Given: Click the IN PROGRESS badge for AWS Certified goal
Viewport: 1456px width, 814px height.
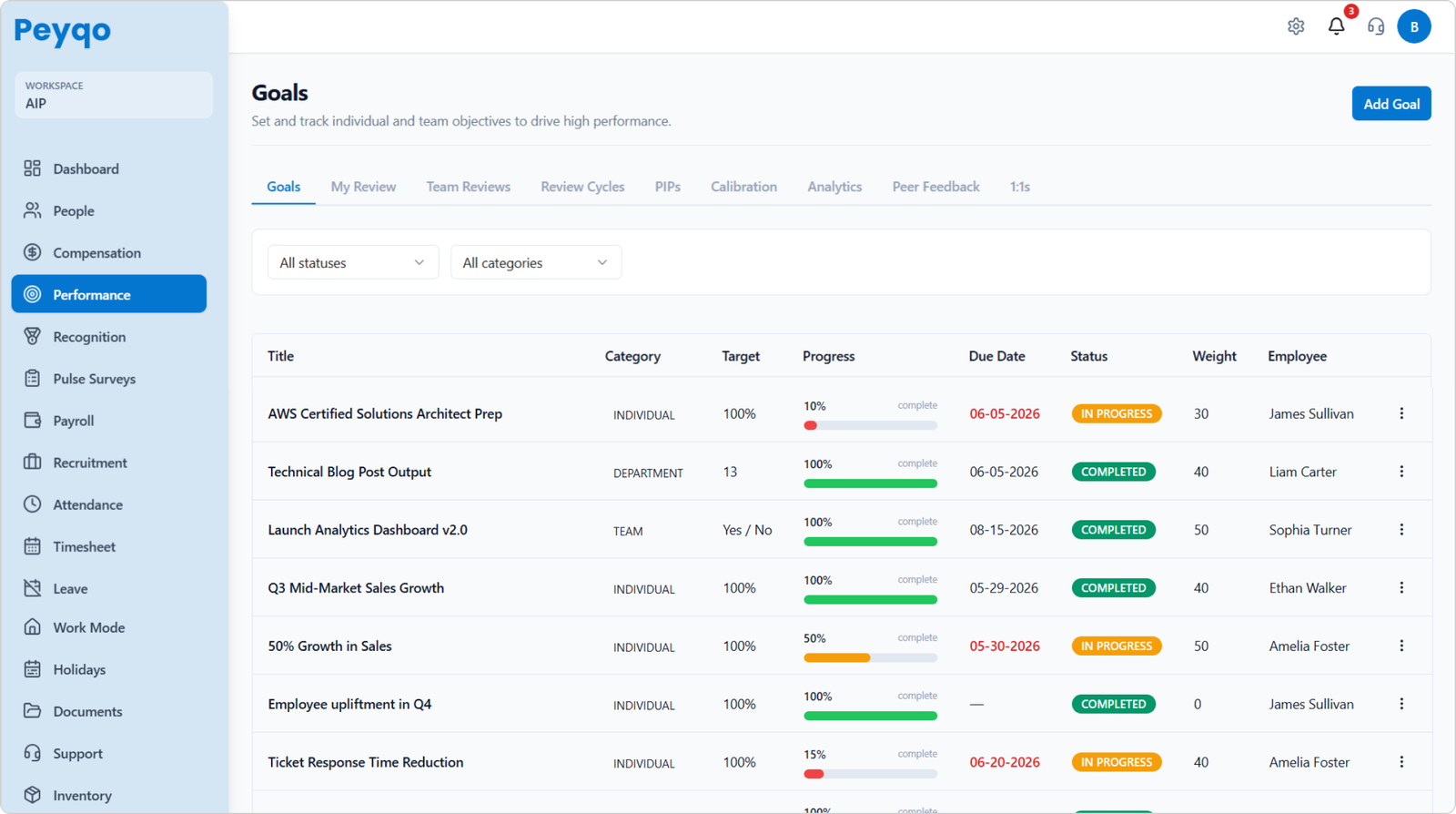Looking at the screenshot, I should tap(1117, 413).
